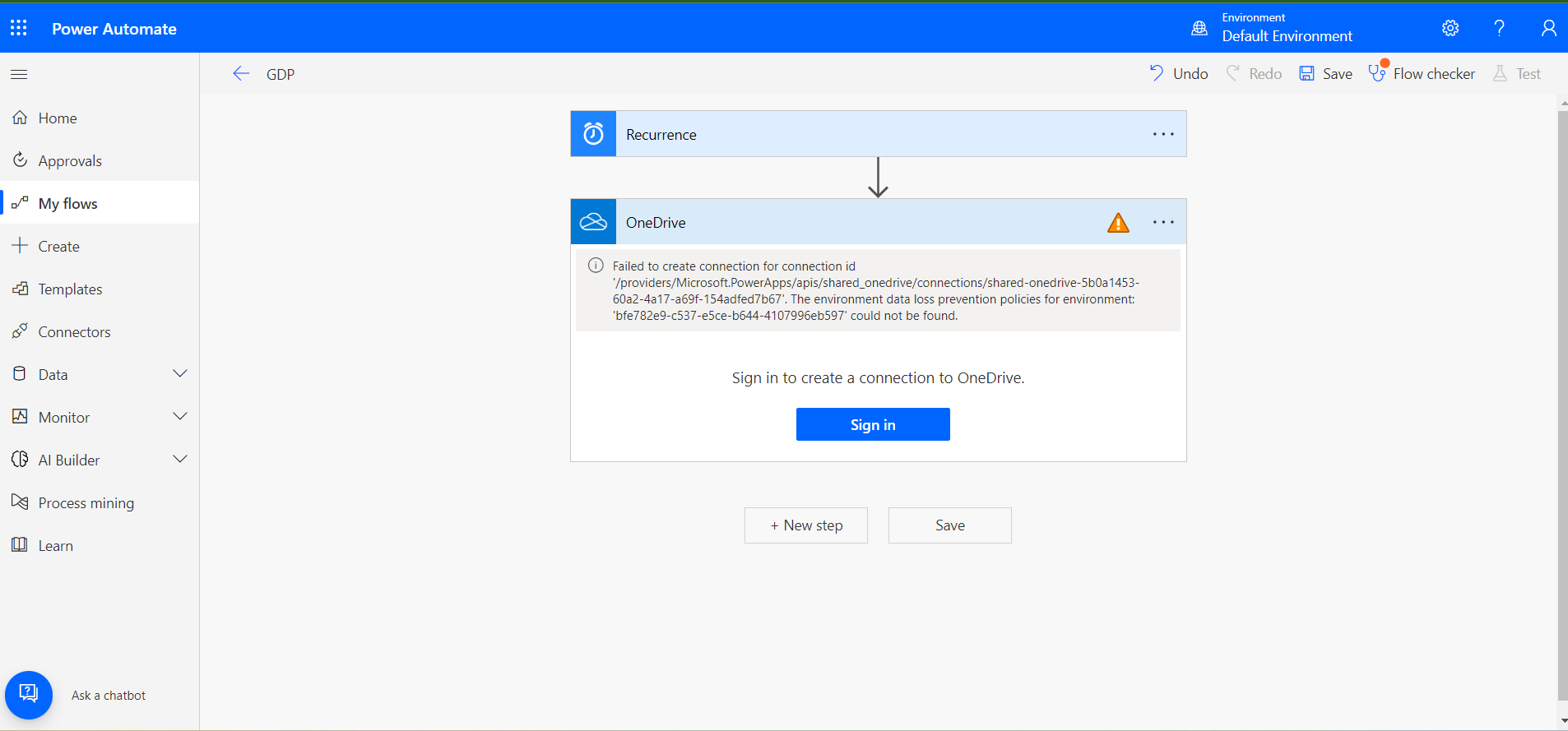The width and height of the screenshot is (1568, 731).
Task: Click the Monitor sidebar item
Action: pyautogui.click(x=100, y=418)
